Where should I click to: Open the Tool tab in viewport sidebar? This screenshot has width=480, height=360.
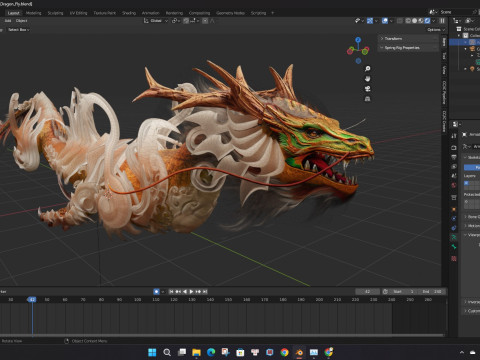click(444, 56)
